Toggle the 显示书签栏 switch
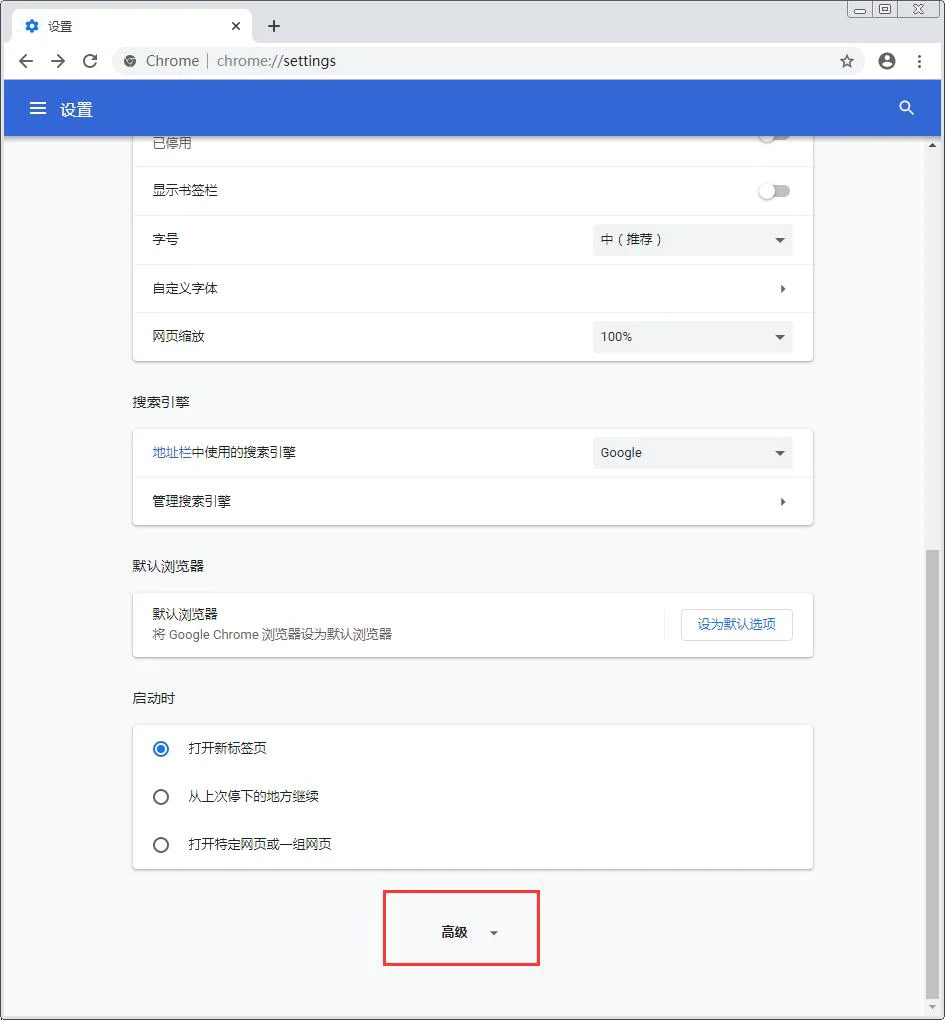945x1020 pixels. pyautogui.click(x=774, y=191)
